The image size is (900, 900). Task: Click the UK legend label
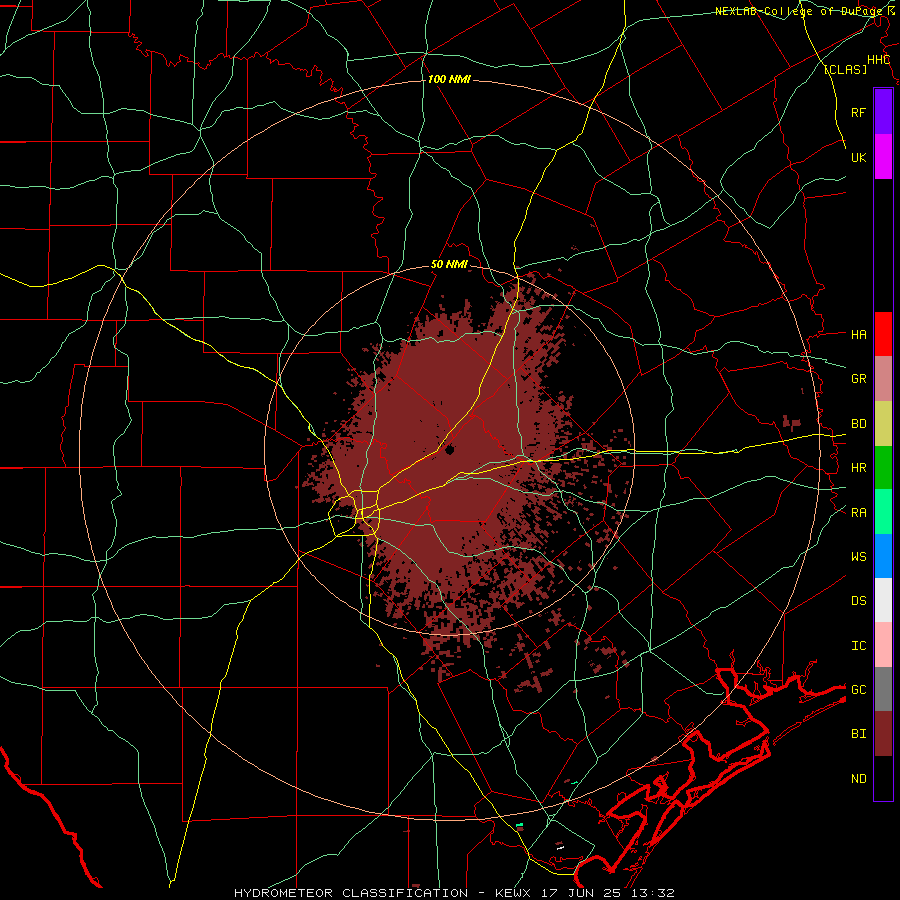(x=859, y=157)
